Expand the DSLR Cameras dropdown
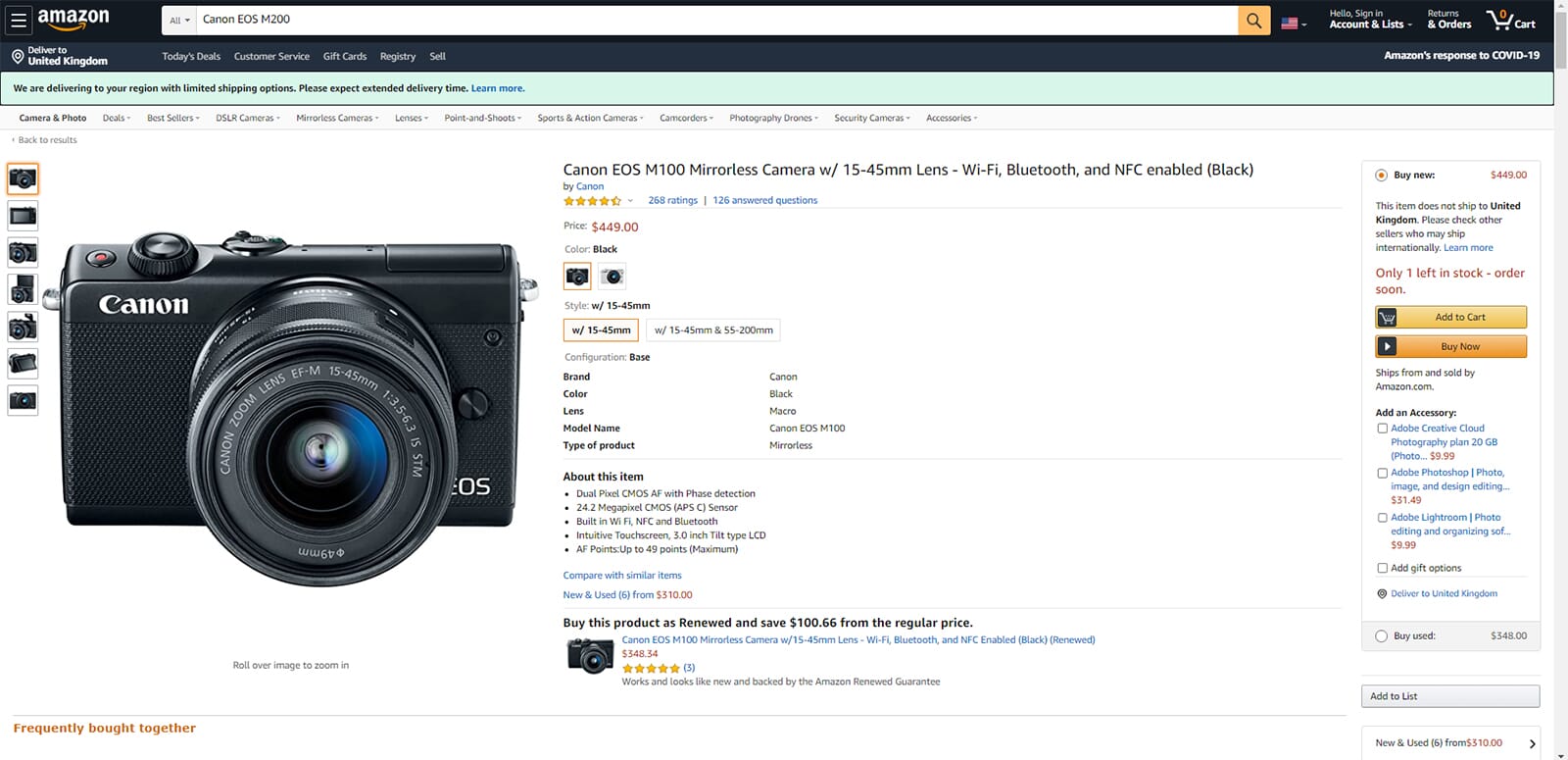Image resolution: width=1568 pixels, height=760 pixels. click(x=248, y=118)
